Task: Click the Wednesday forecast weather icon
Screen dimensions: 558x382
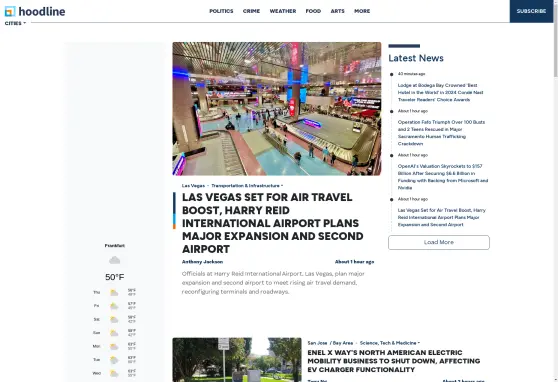Action: click(x=114, y=373)
